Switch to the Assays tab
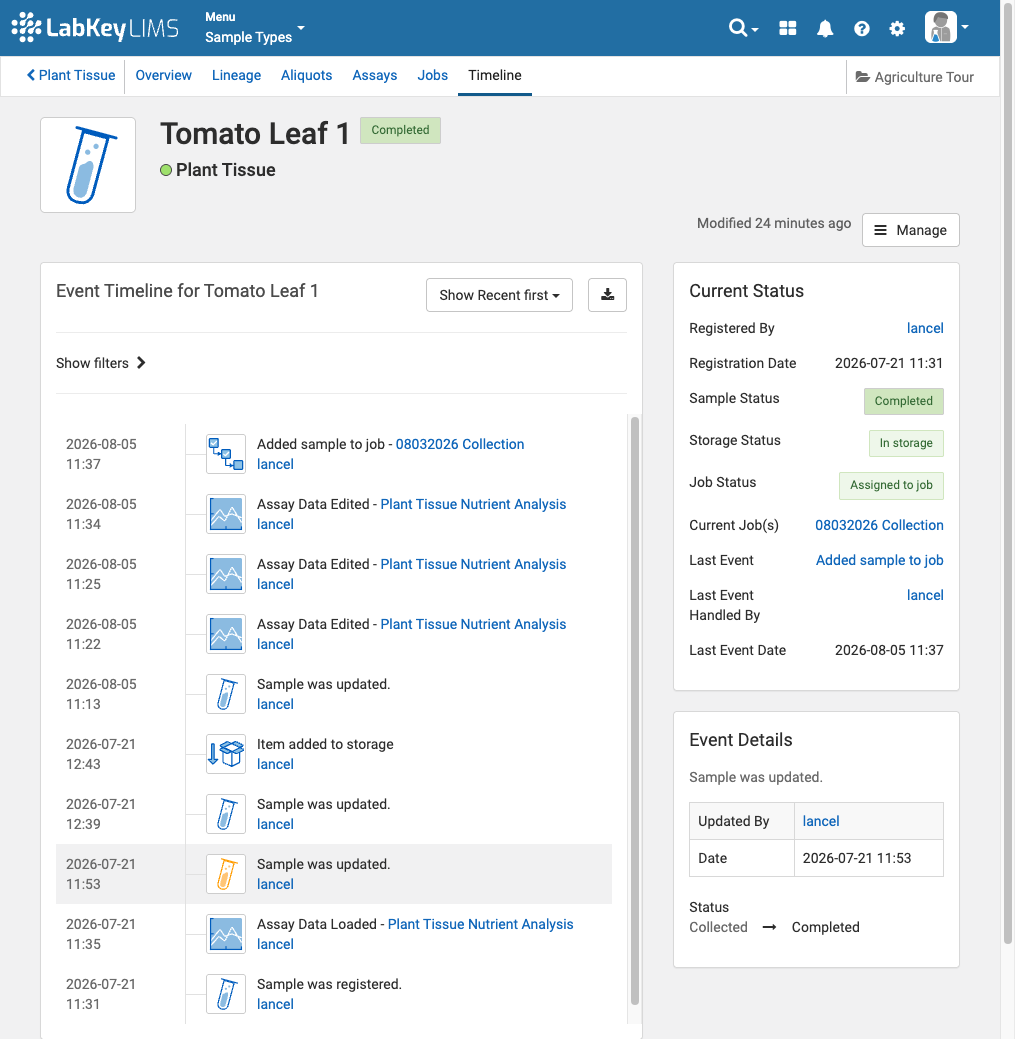This screenshot has height=1039, width=1015. pyautogui.click(x=374, y=76)
